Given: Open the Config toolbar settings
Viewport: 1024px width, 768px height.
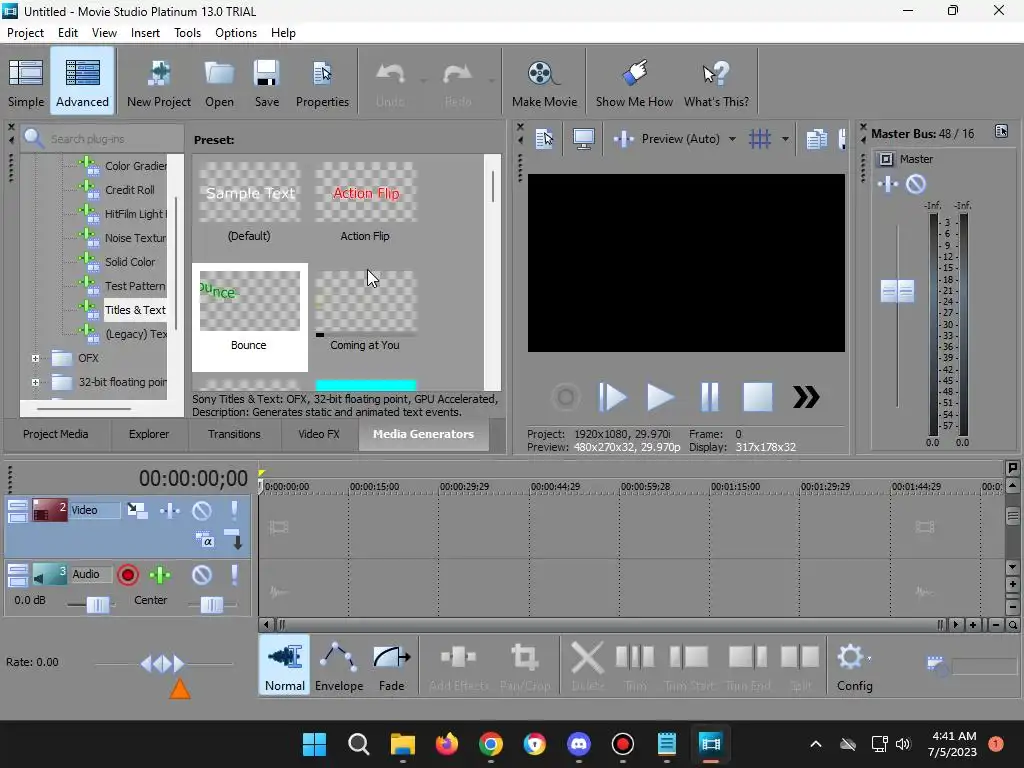Looking at the screenshot, I should (854, 666).
